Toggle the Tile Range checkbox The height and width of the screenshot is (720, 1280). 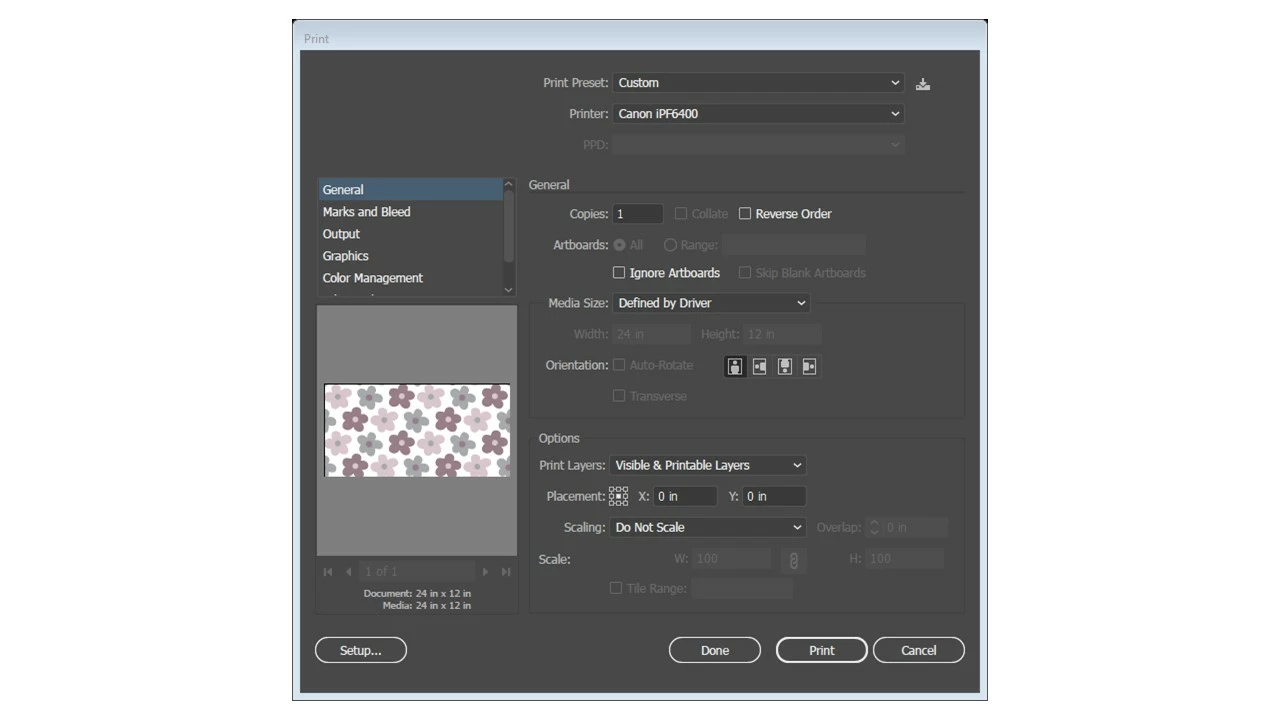(616, 588)
